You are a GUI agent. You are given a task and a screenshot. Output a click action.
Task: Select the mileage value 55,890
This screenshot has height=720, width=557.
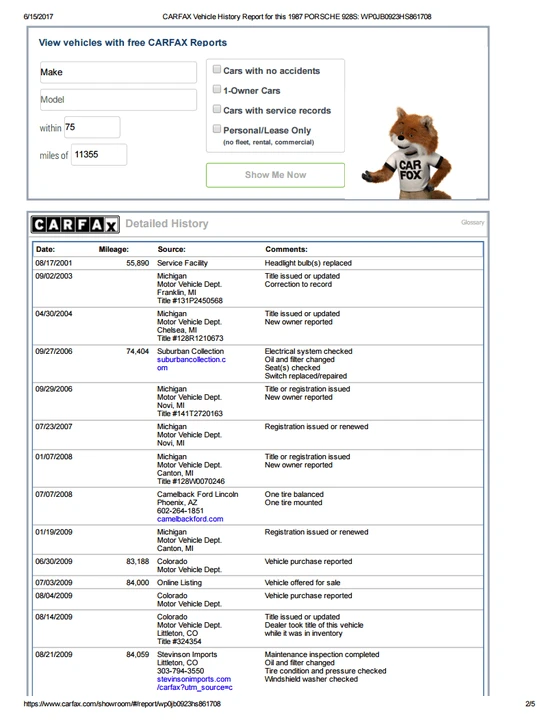tap(138, 263)
